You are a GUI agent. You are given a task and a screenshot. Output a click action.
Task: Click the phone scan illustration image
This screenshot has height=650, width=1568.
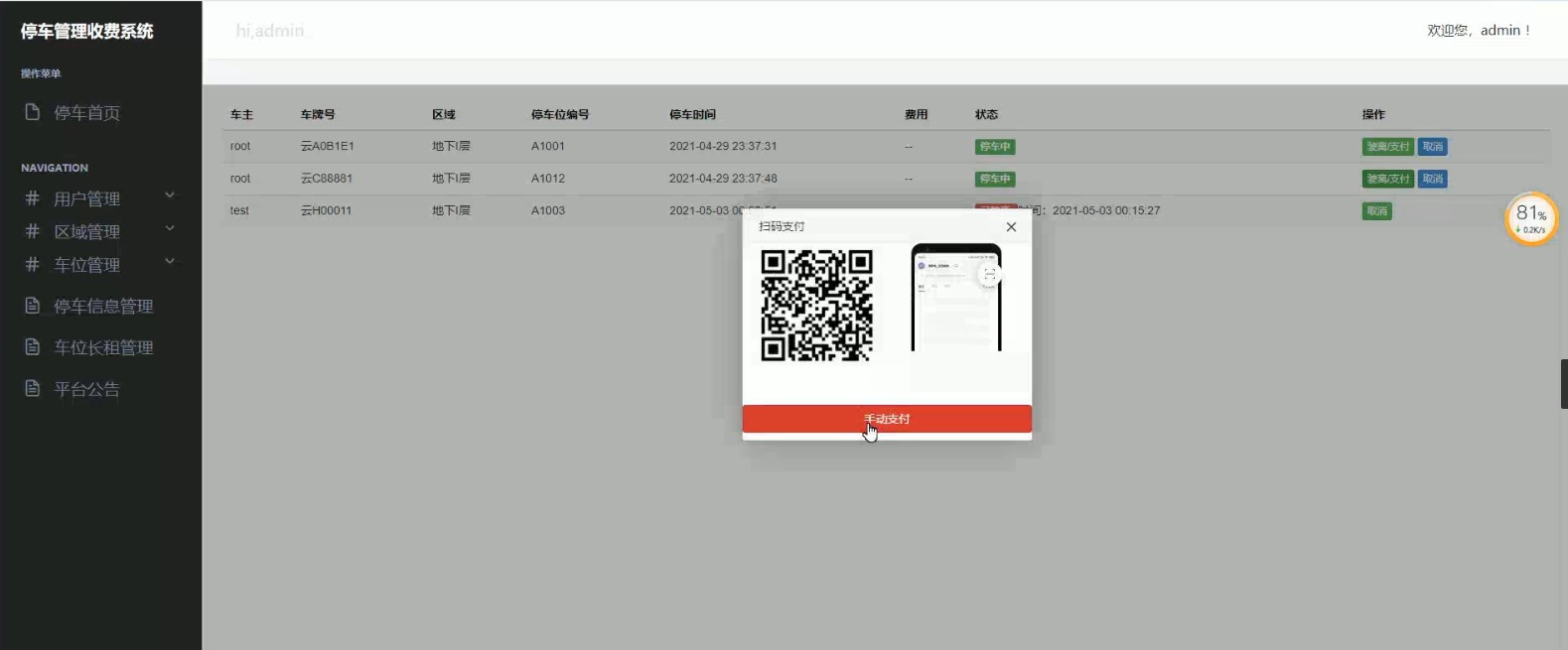(x=956, y=298)
